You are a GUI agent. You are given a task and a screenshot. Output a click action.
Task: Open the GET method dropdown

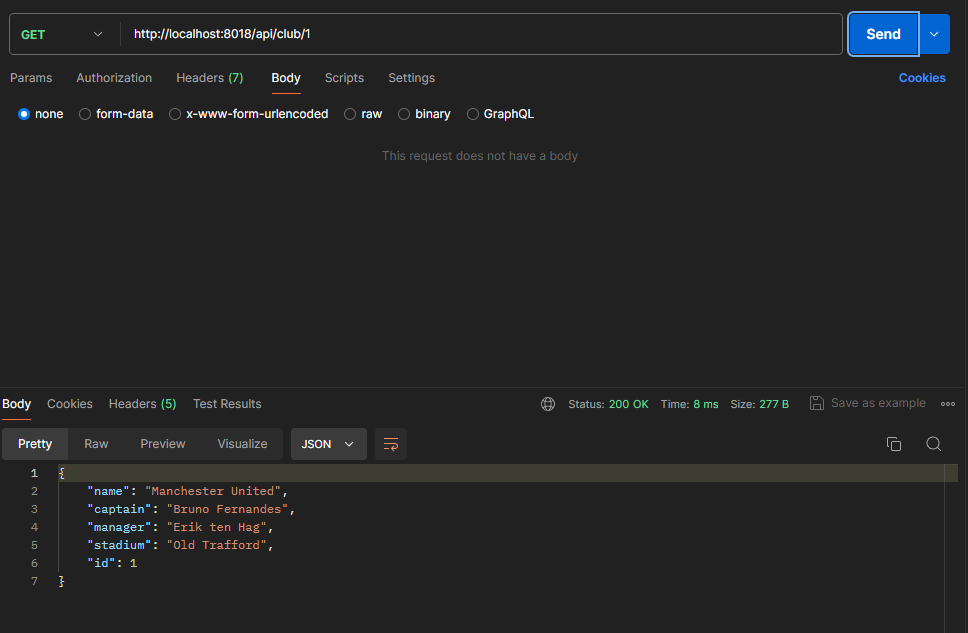(62, 35)
